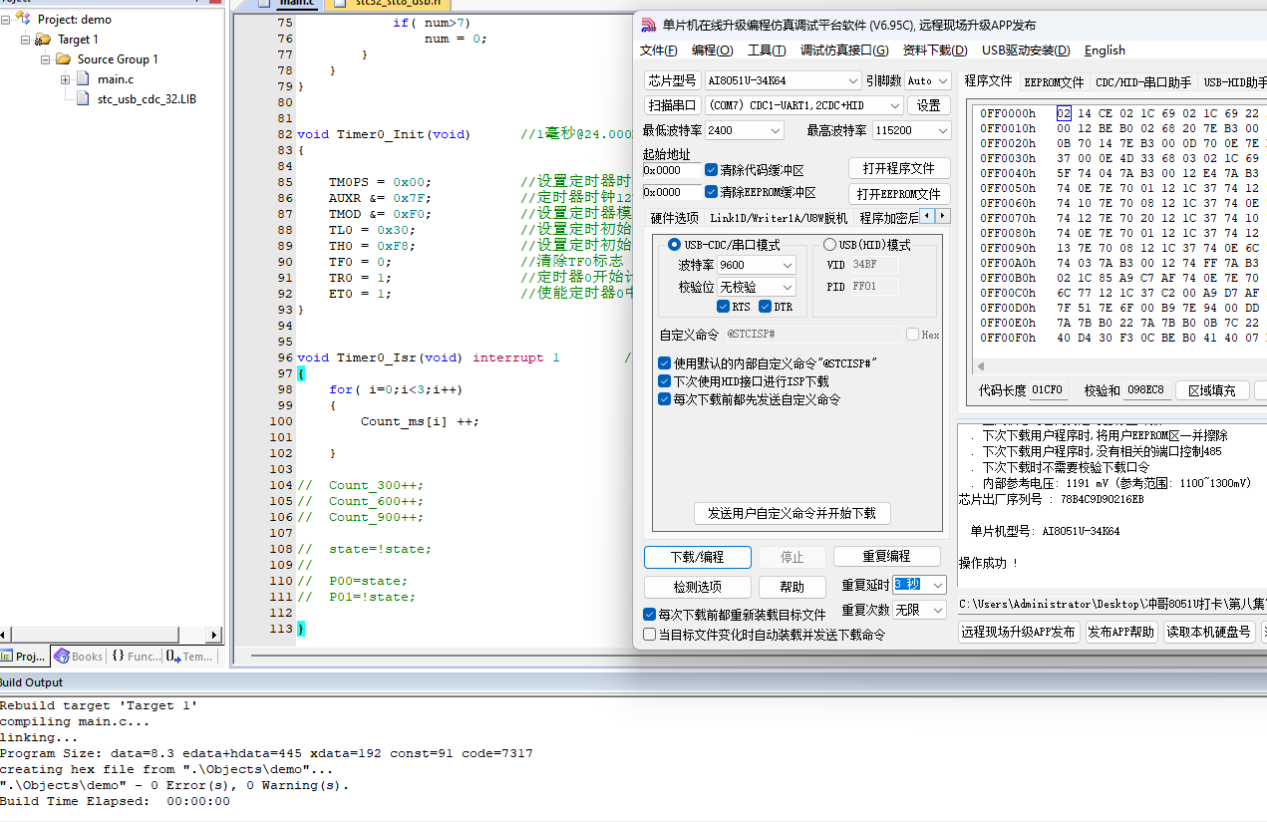Click the stc_usb_cdc_32.LIB file icon

[84, 99]
